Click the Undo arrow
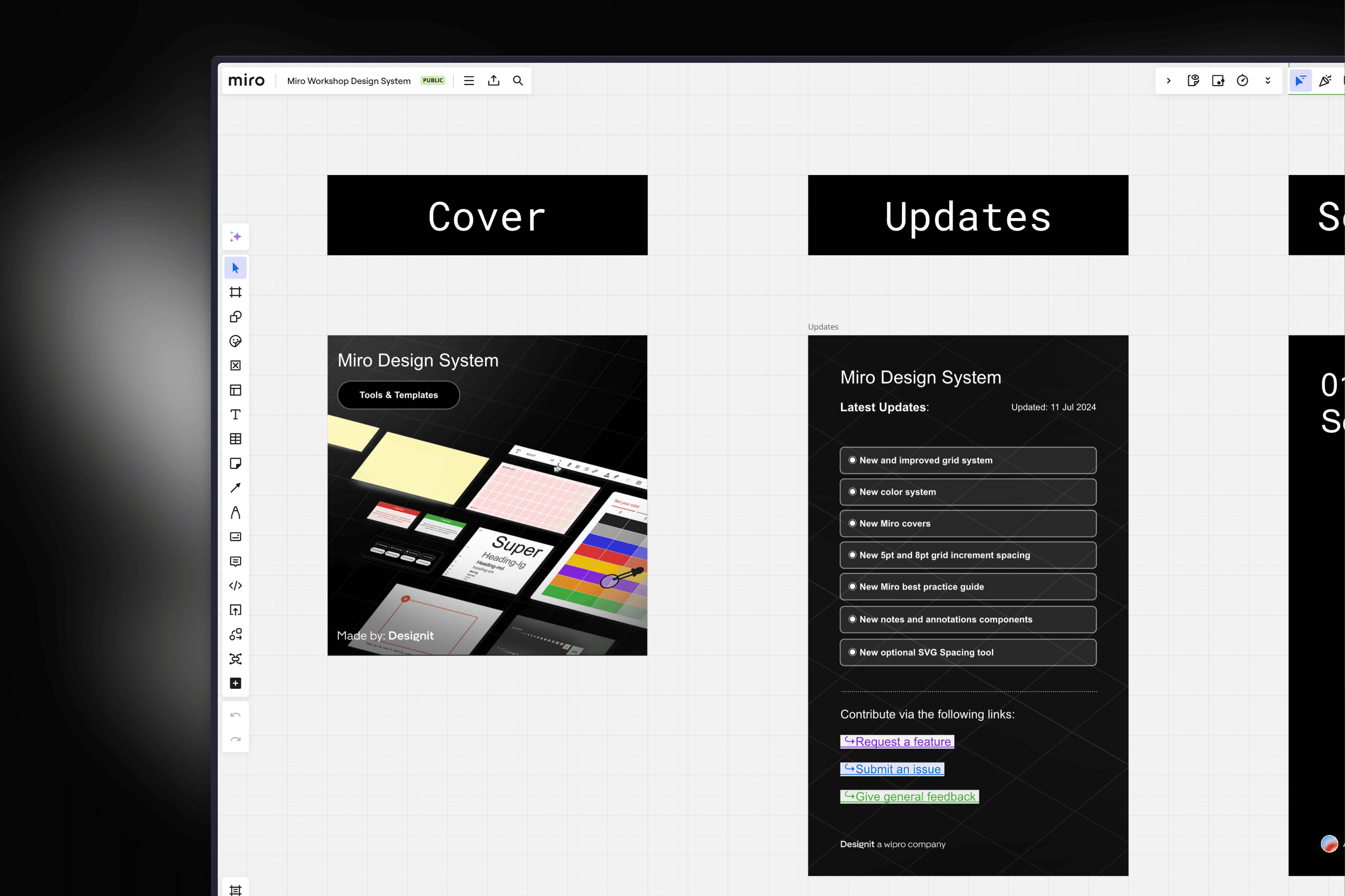The height and width of the screenshot is (896, 1345). tap(235, 715)
